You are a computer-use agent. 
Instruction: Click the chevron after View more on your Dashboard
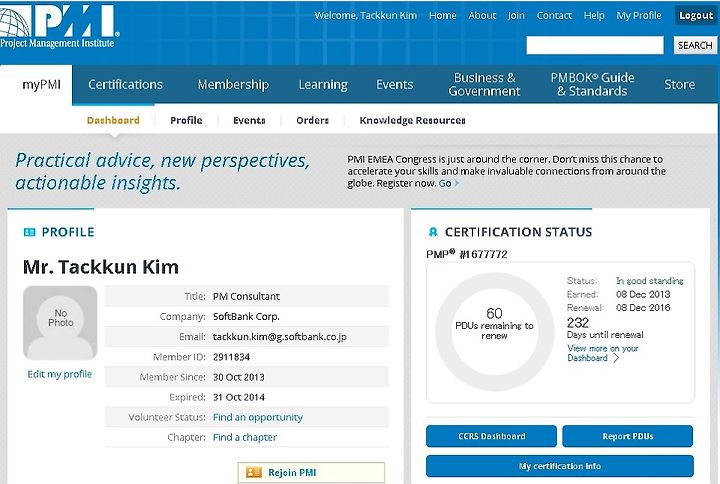(616, 358)
